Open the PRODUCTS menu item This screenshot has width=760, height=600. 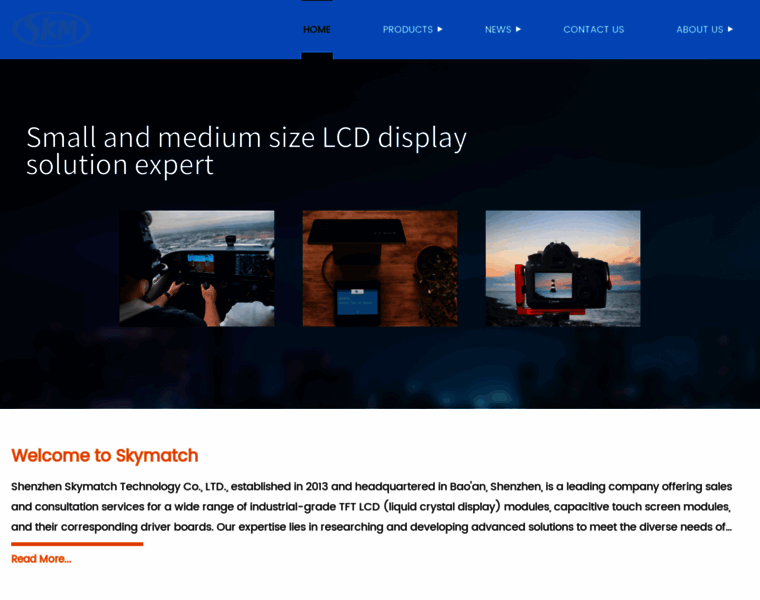408,30
